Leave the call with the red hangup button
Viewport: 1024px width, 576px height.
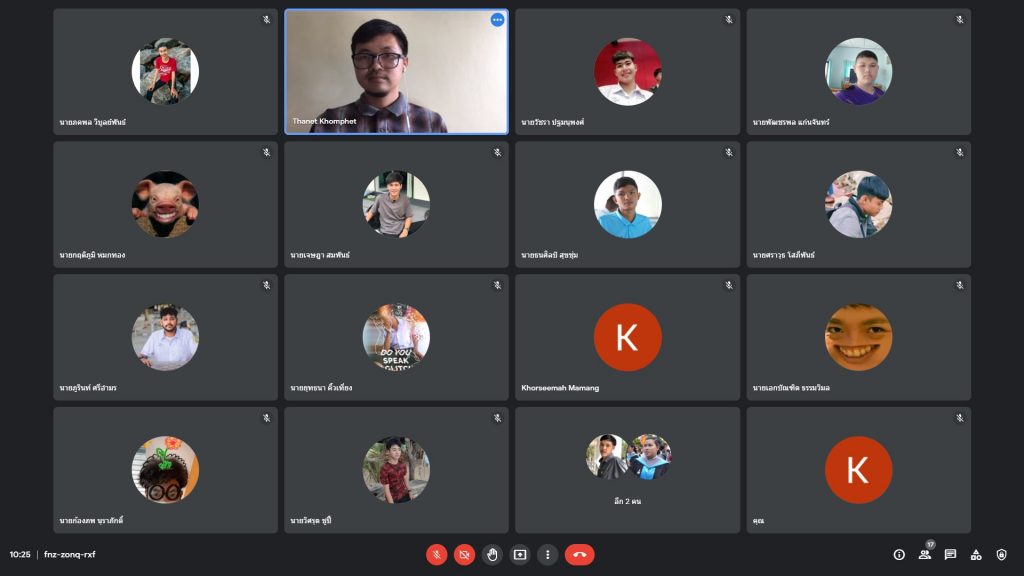(x=580, y=554)
